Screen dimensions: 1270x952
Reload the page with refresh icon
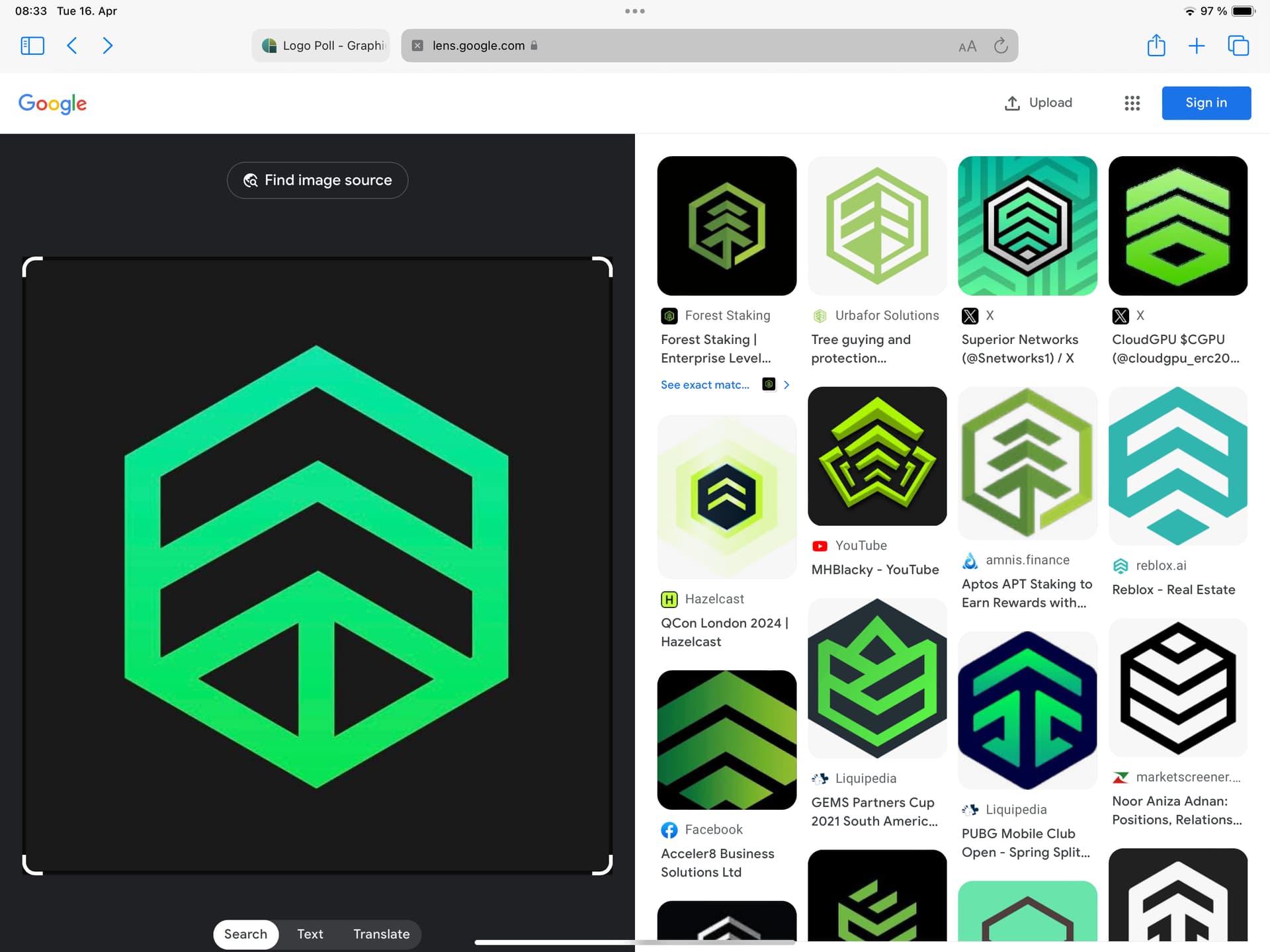pyautogui.click(x=1001, y=45)
